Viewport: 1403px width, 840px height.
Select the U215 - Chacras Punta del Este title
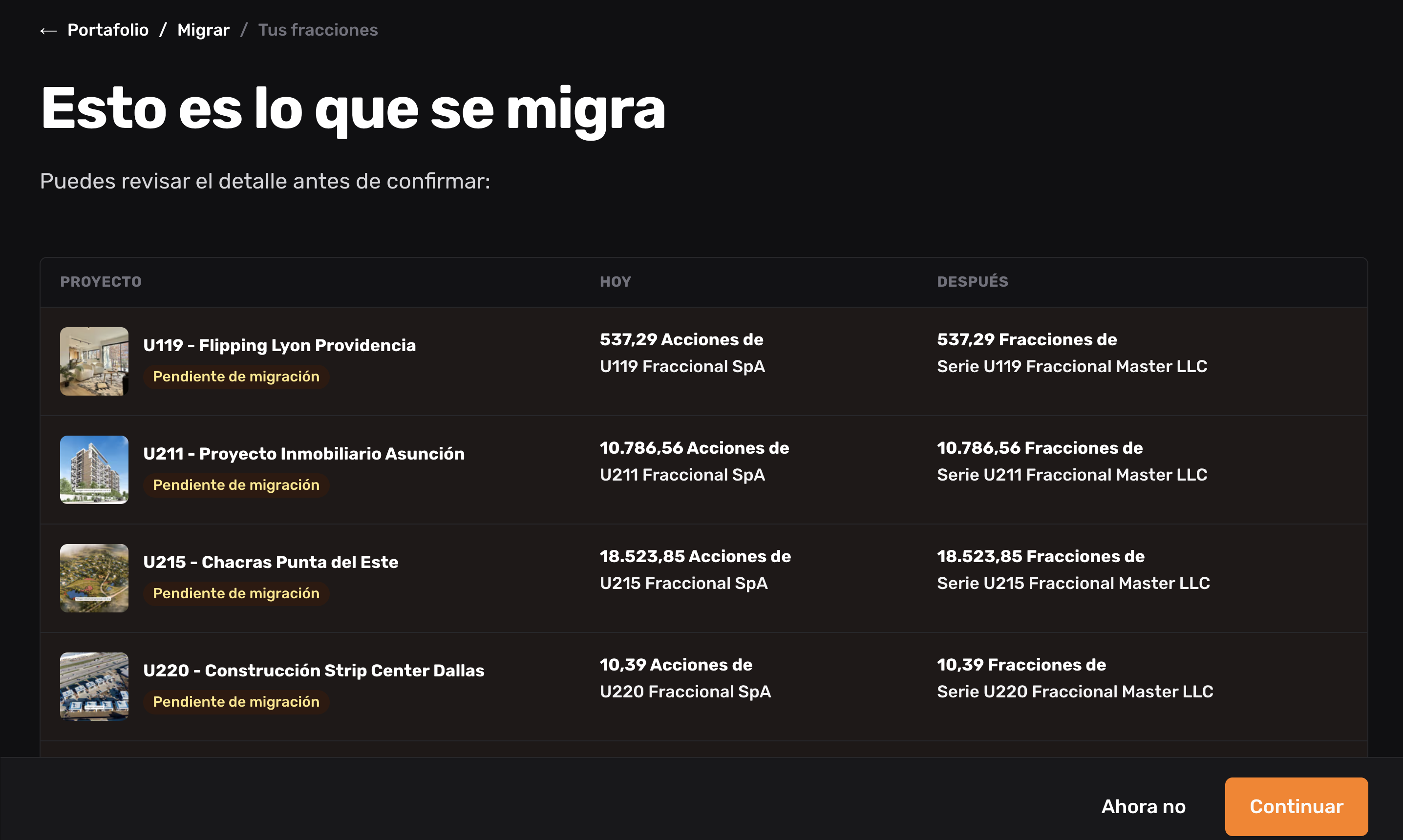(271, 562)
